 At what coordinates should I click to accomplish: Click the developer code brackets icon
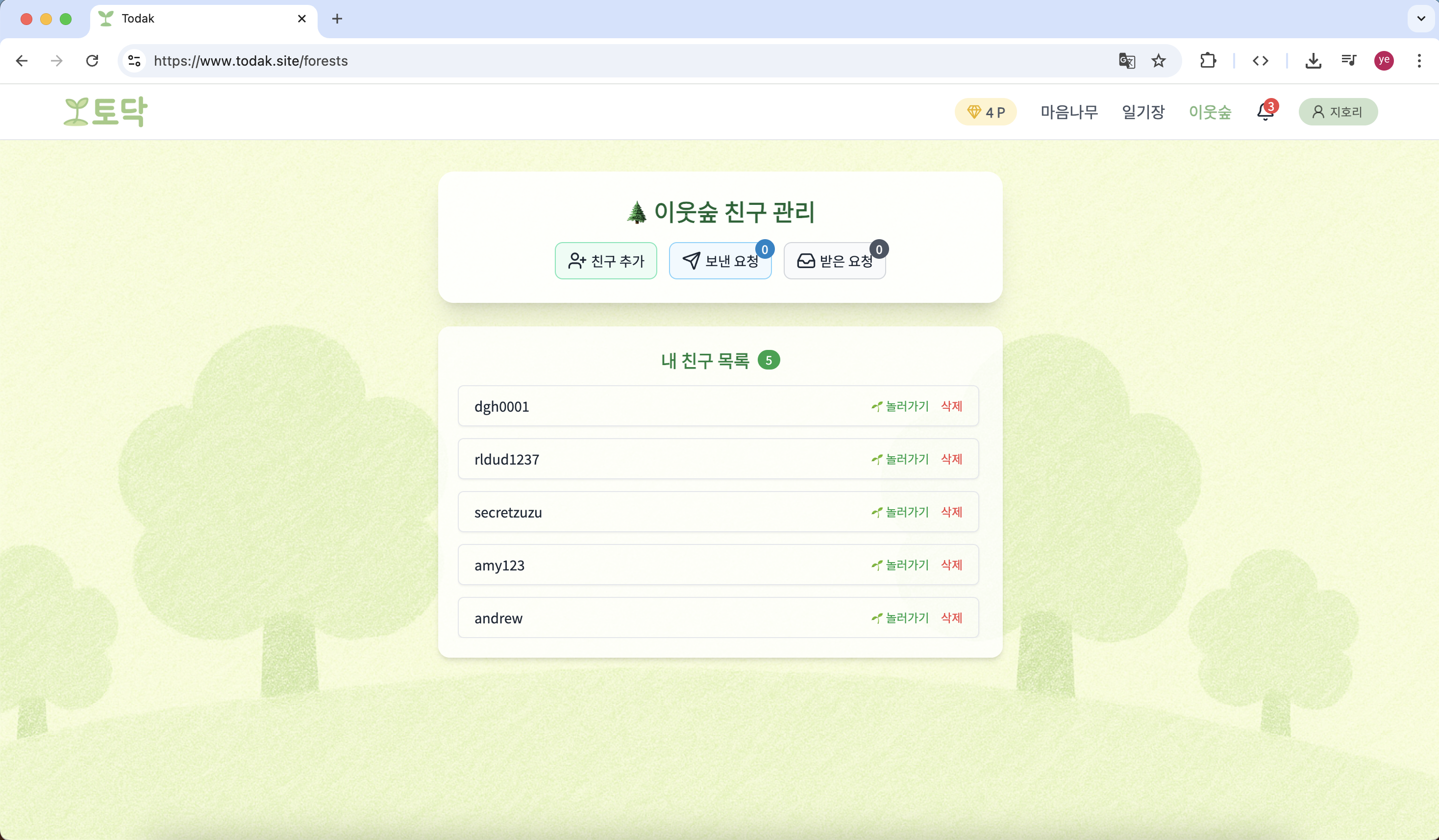click(x=1260, y=61)
